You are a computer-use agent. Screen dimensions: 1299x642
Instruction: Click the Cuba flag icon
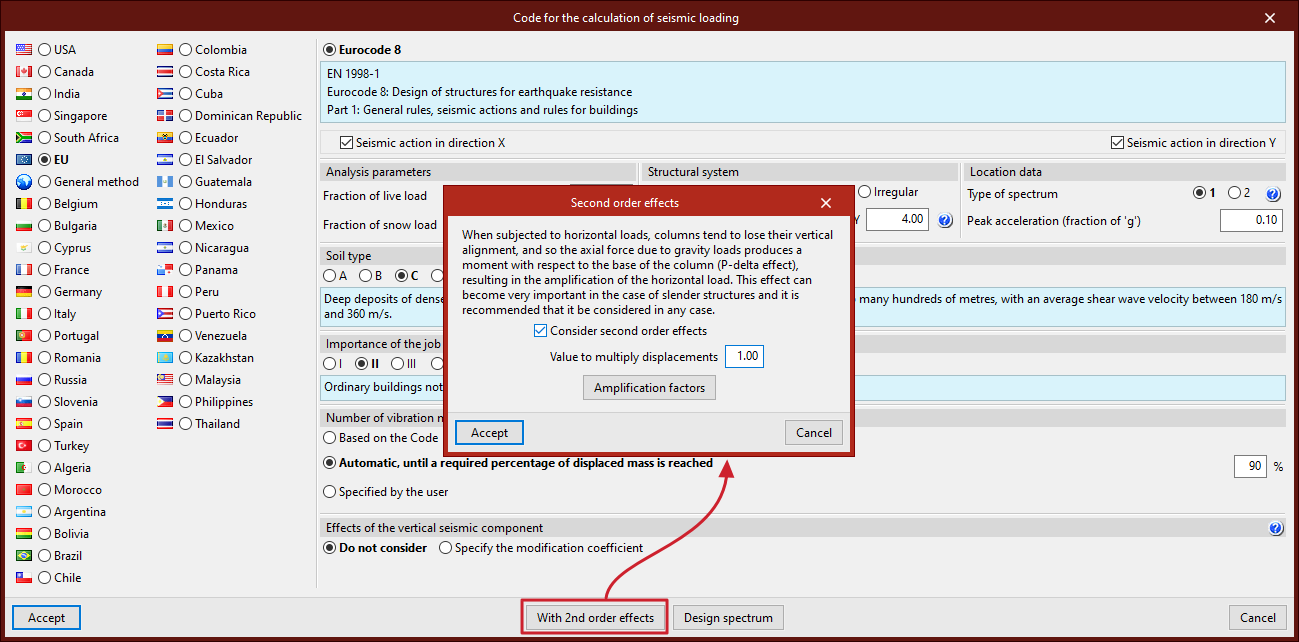point(165,94)
